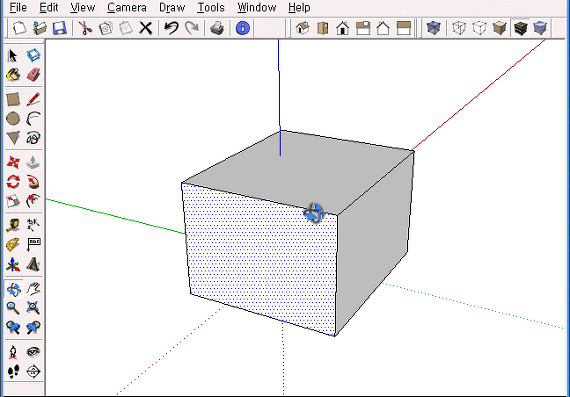Open the File menu

(18, 8)
